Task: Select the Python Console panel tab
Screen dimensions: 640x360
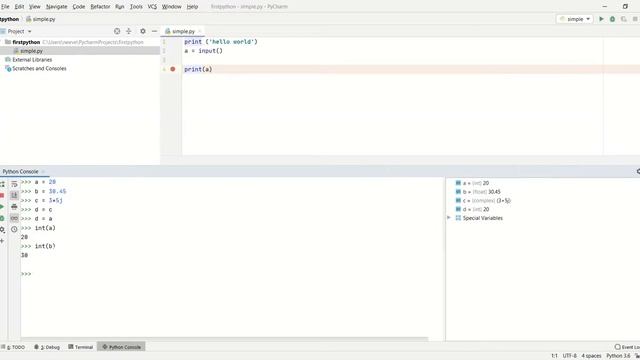Action: [x=20, y=171]
